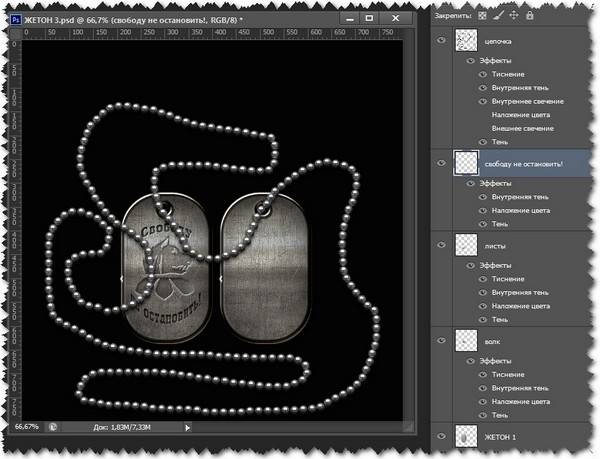Toggle visibility of the волк layer
Image resolution: width=600 pixels, height=459 pixels.
pos(441,341)
